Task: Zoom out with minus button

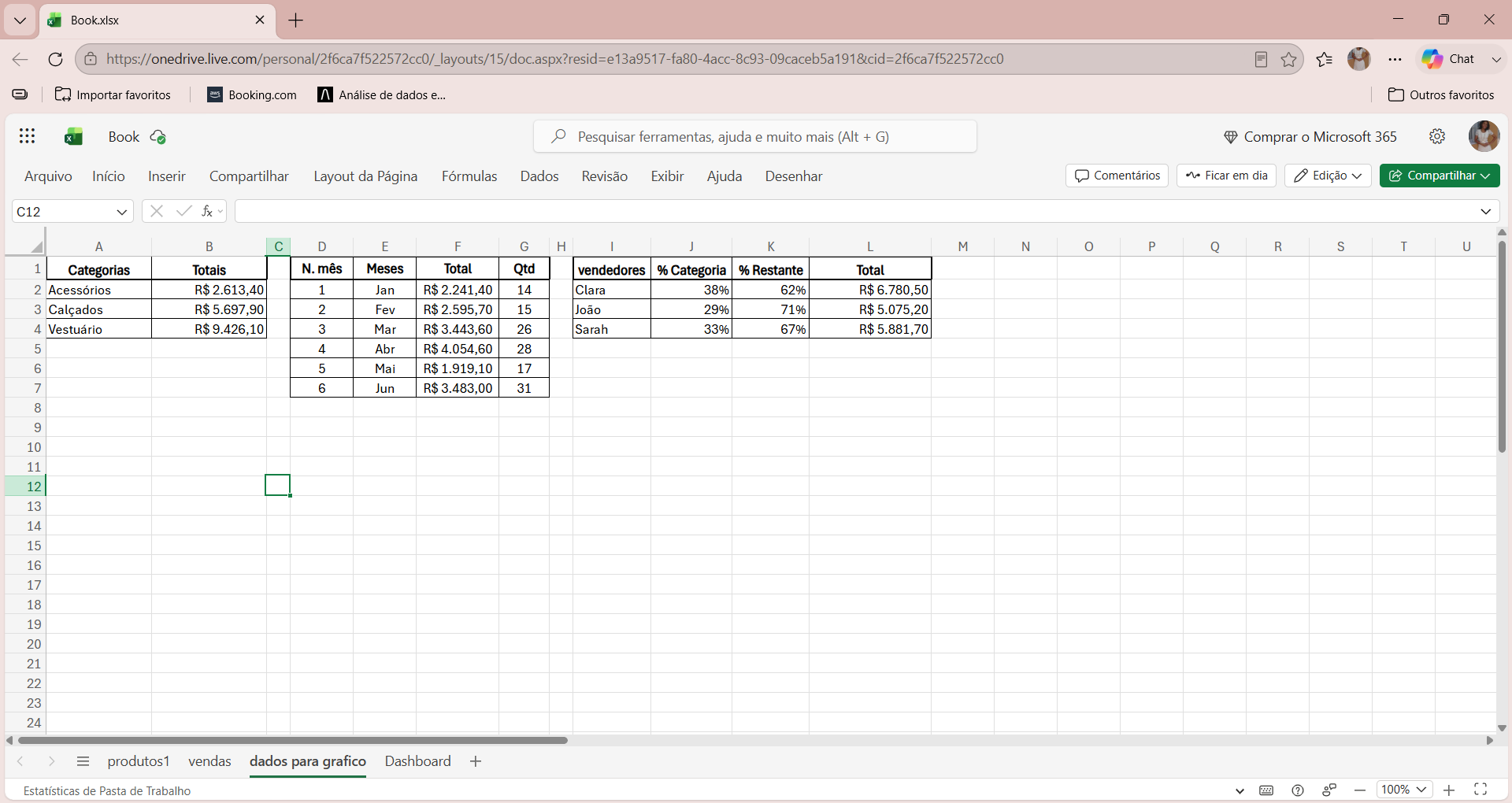Action: [x=1360, y=790]
